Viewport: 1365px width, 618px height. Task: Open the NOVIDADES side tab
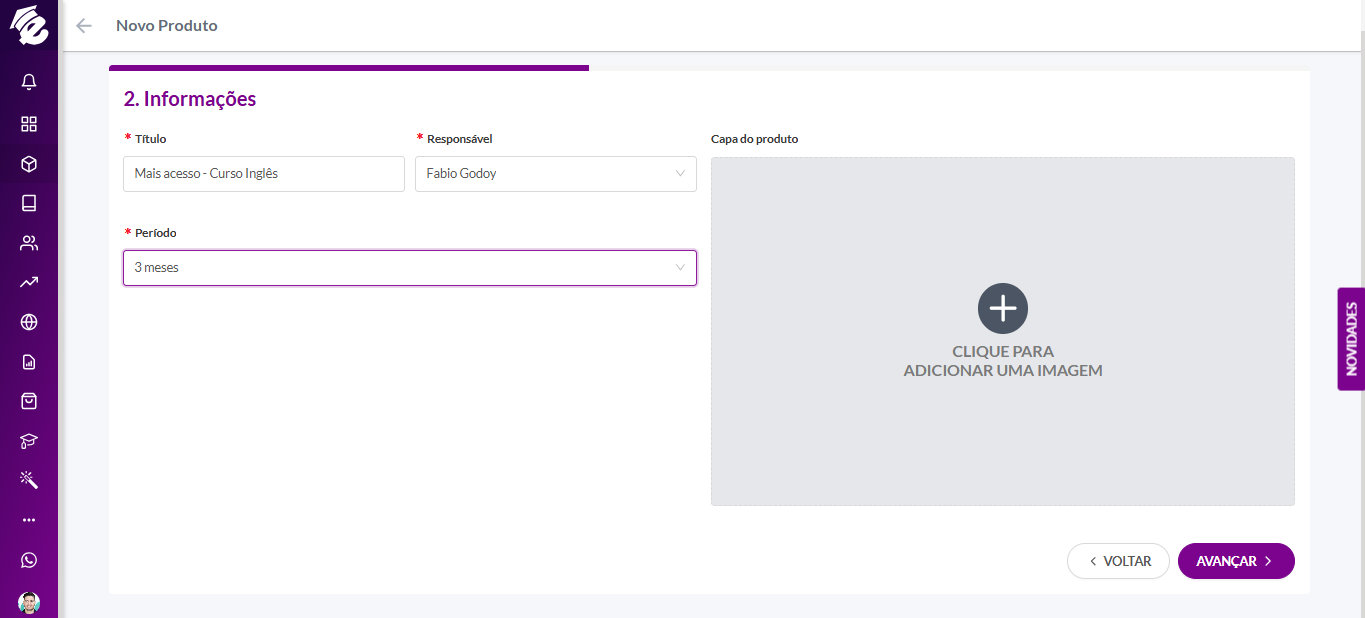coord(1351,339)
